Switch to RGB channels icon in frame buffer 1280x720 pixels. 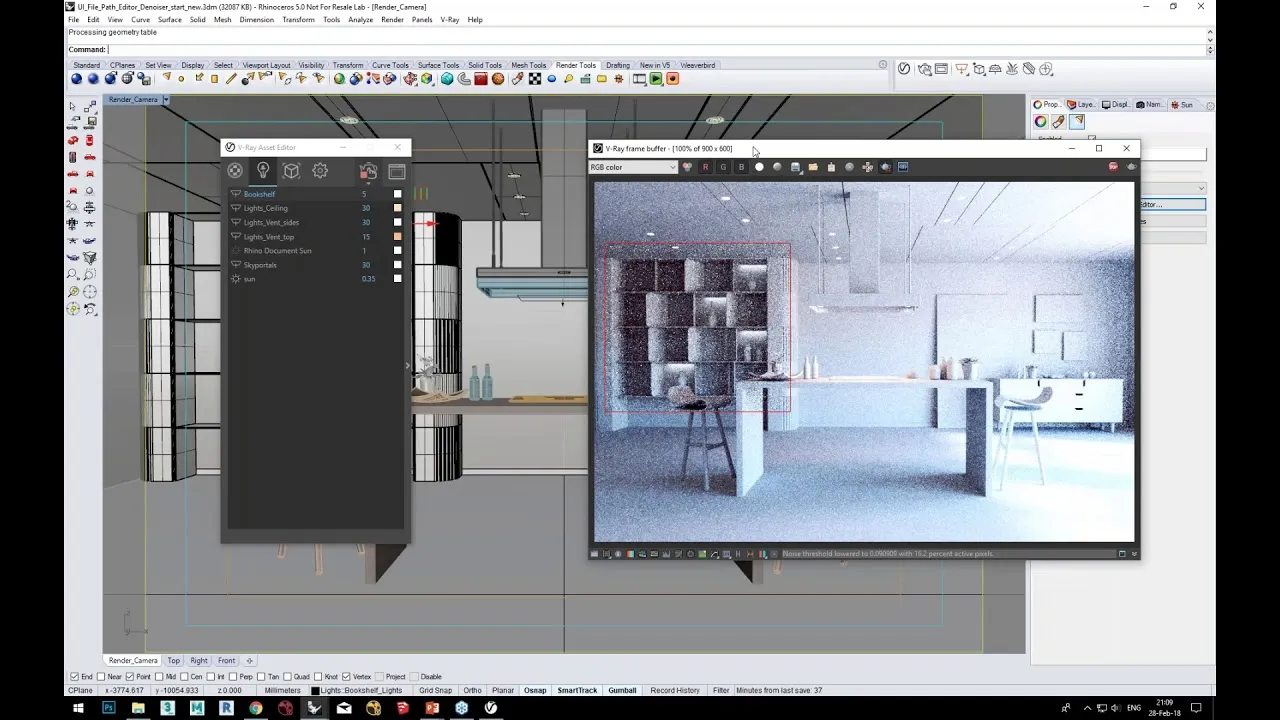[x=687, y=167]
